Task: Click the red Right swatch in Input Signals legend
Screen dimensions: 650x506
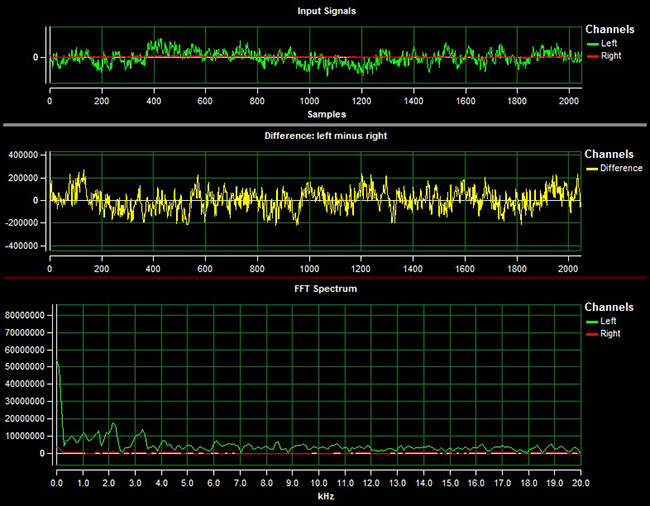Action: point(592,57)
